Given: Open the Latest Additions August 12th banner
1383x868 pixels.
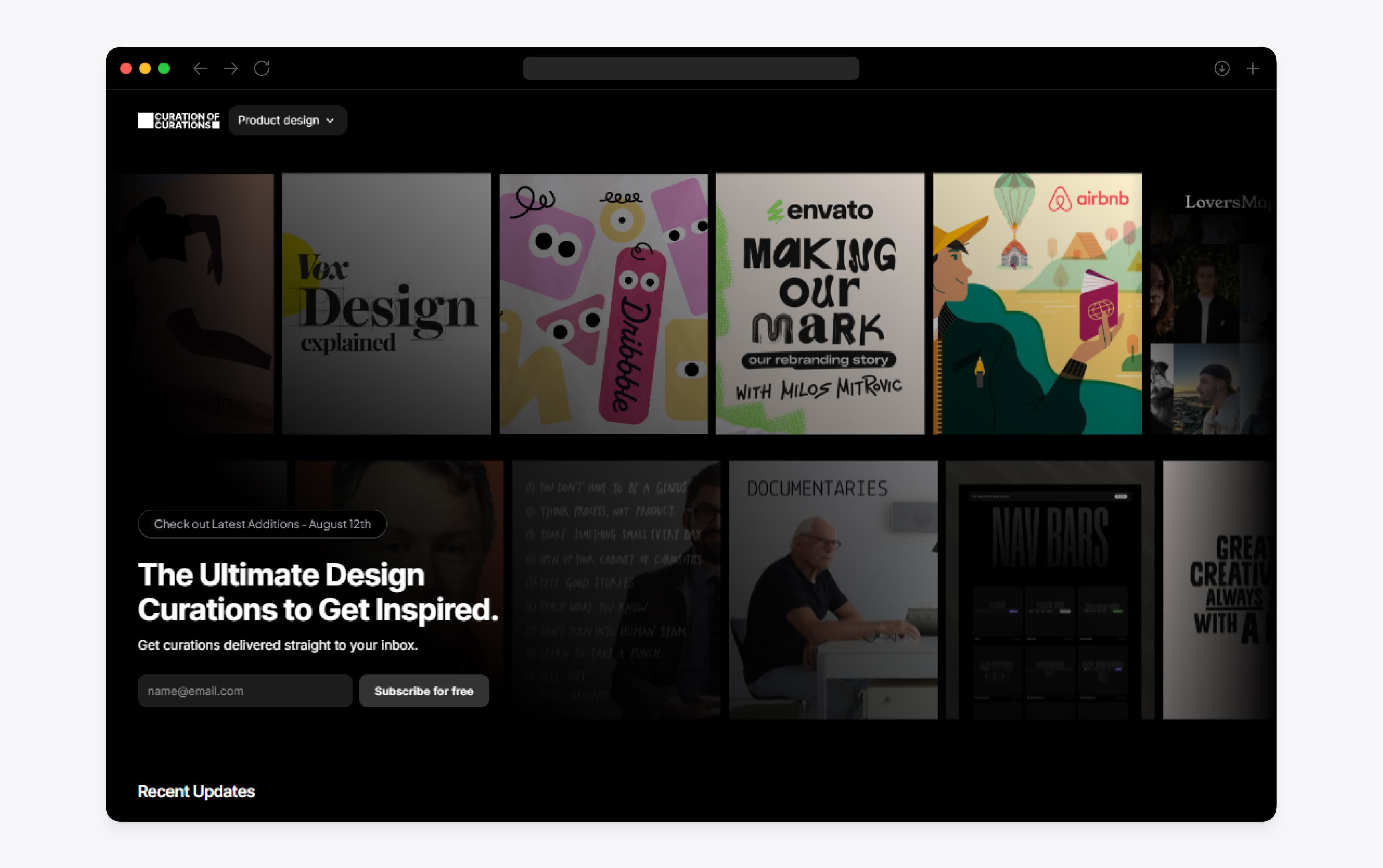Looking at the screenshot, I should coord(262,523).
